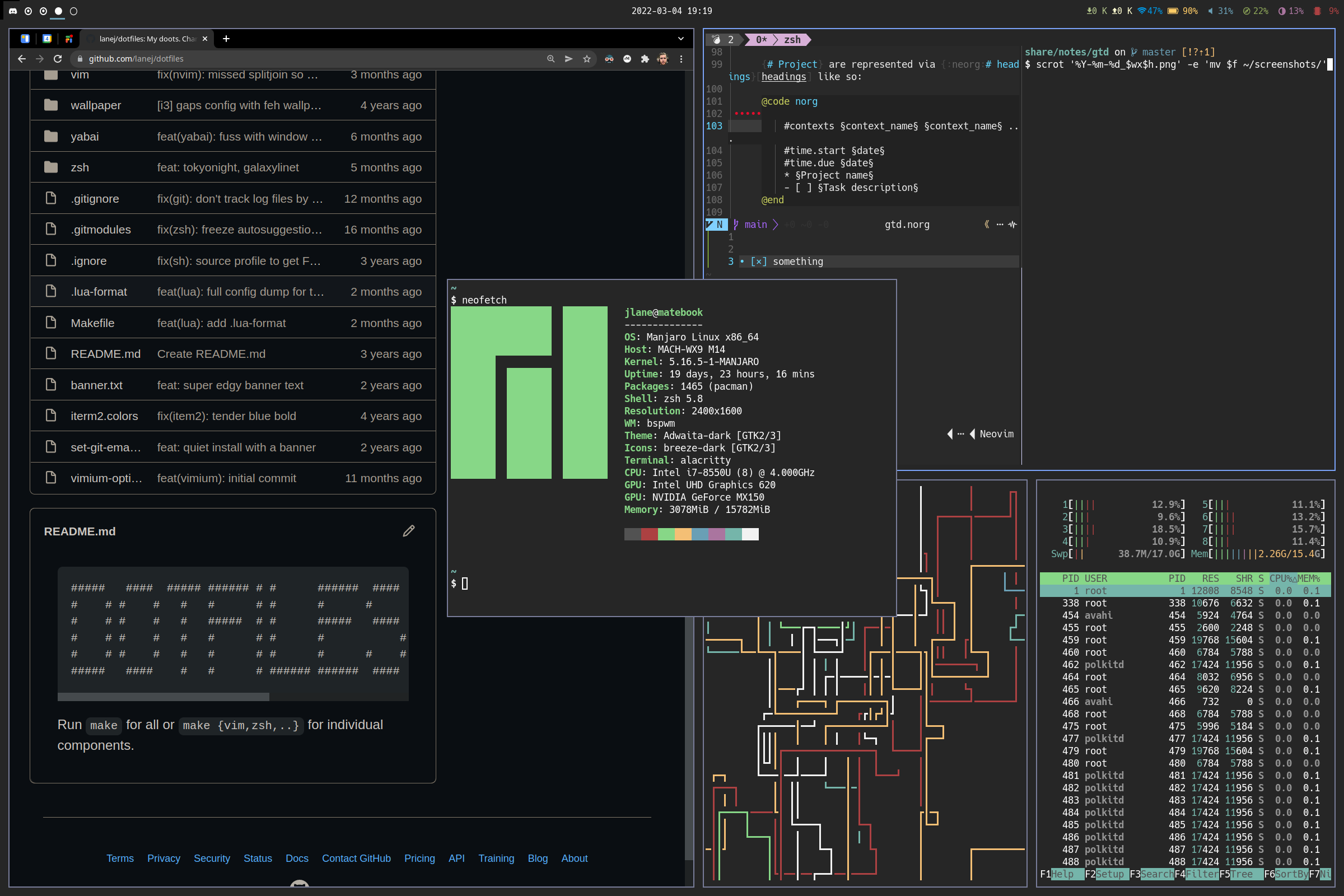Open the Makefile file link
Screen dimensions: 1344x896
(92, 323)
